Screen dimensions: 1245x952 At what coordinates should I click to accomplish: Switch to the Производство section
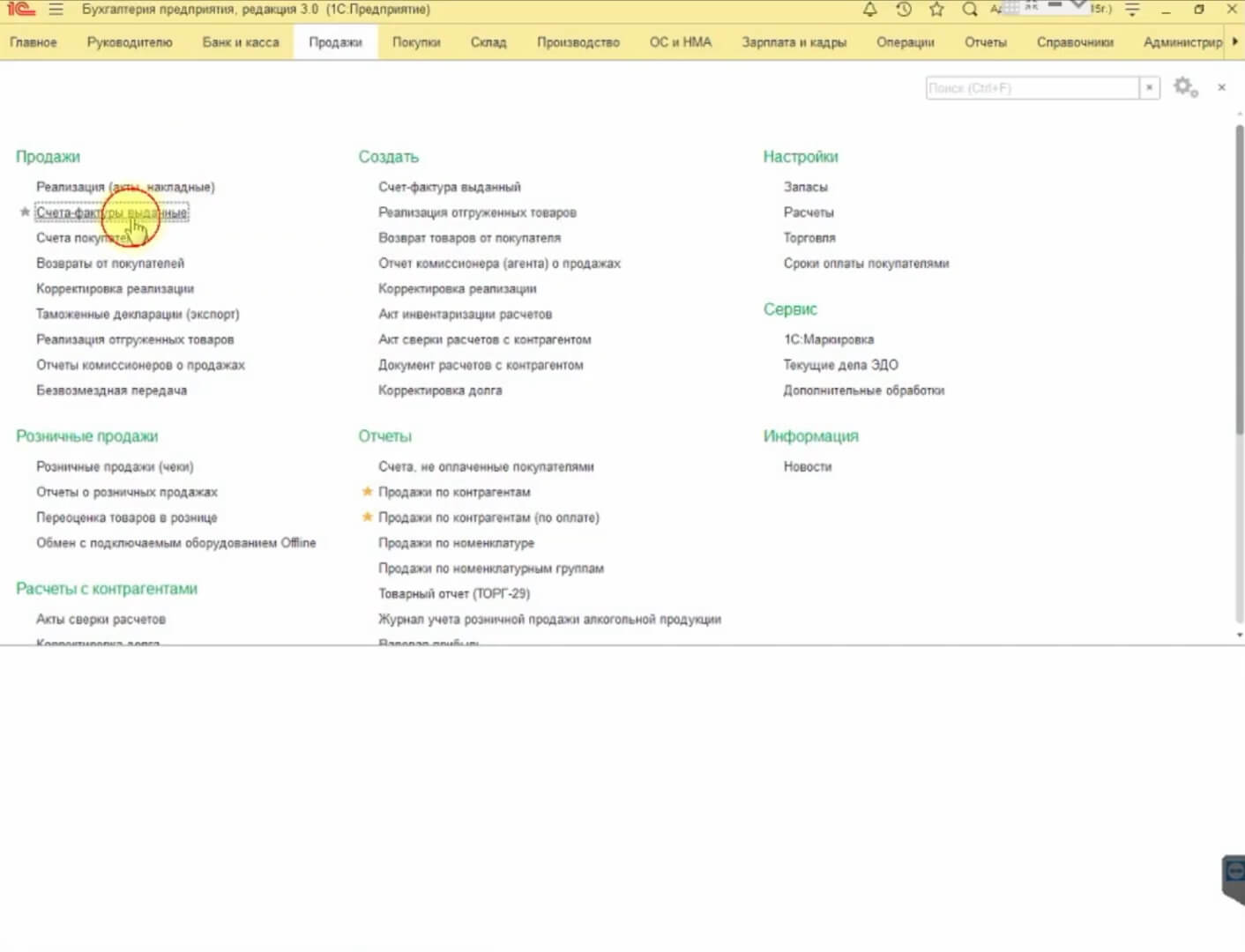coord(578,42)
